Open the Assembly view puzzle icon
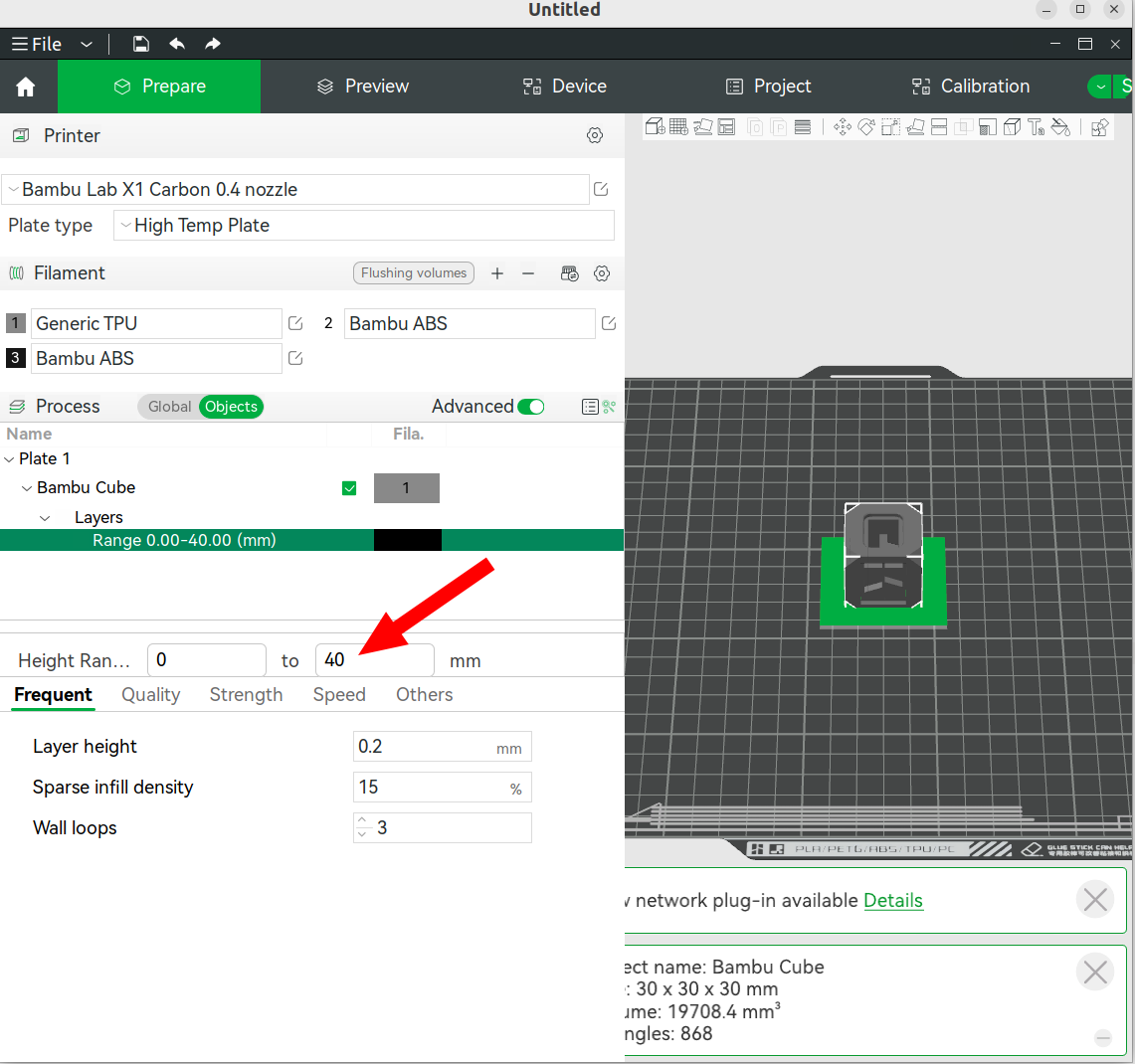Image resolution: width=1135 pixels, height=1064 pixels. (1099, 127)
